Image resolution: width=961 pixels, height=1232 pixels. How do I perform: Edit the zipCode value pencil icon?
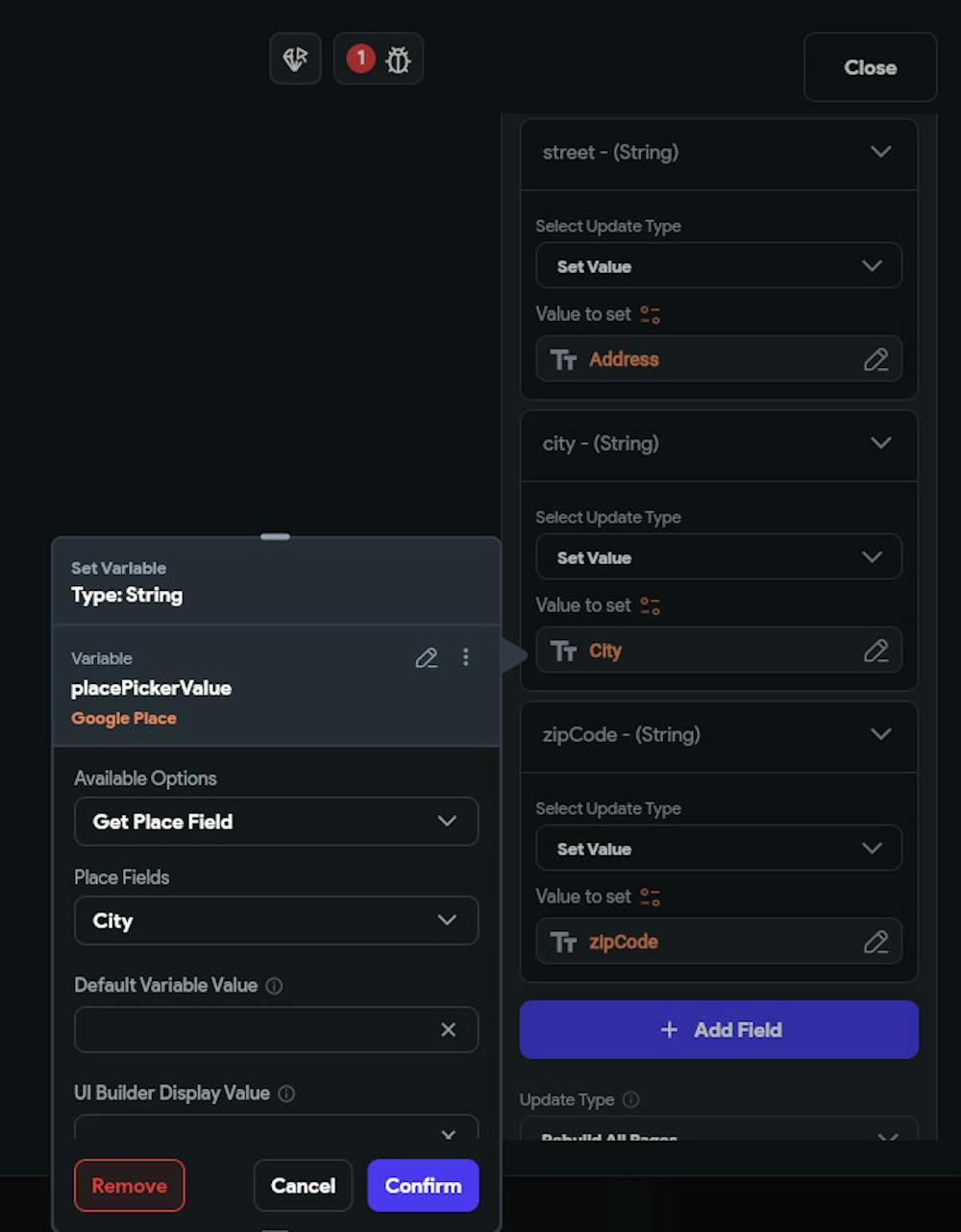875,942
